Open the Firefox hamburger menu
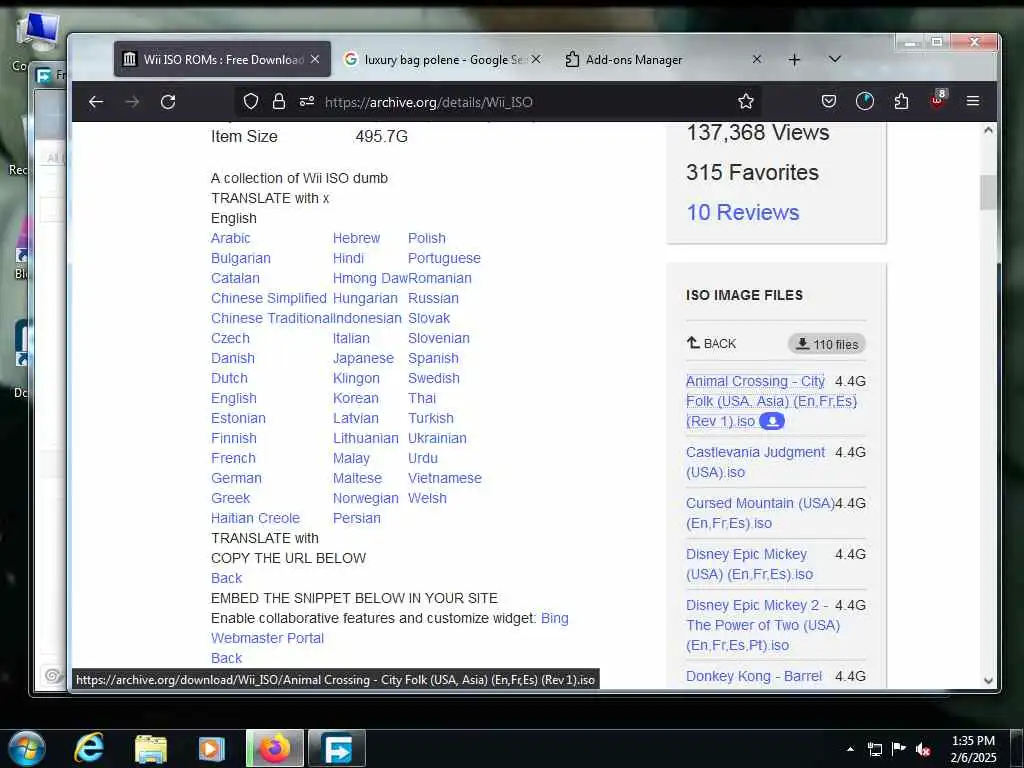The image size is (1024, 768). 973,101
